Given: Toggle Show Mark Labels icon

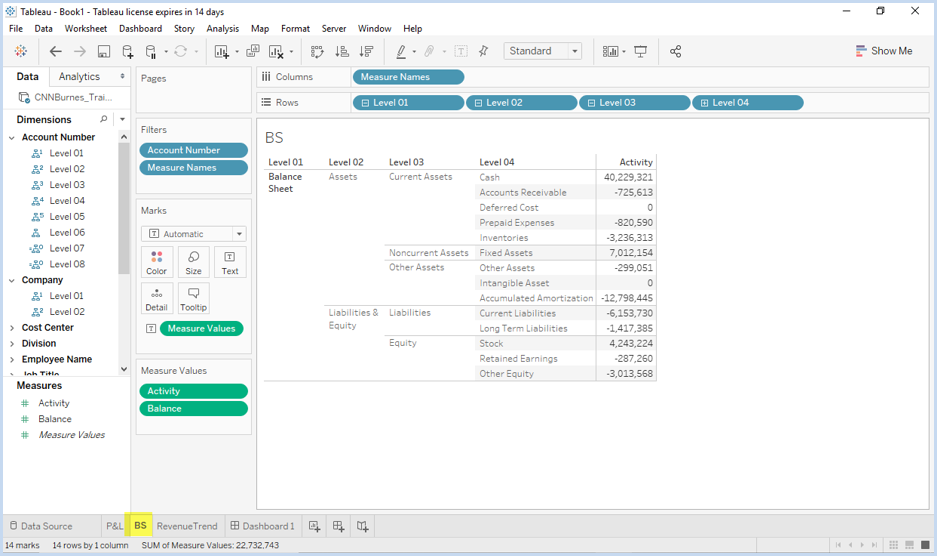Looking at the screenshot, I should 461,51.
